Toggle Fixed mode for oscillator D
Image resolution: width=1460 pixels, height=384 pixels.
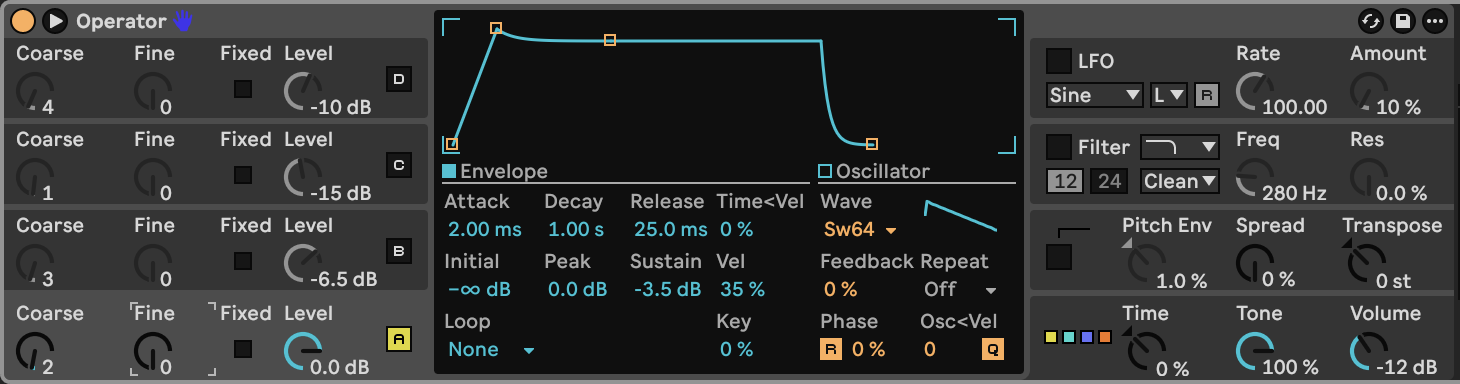(x=243, y=89)
